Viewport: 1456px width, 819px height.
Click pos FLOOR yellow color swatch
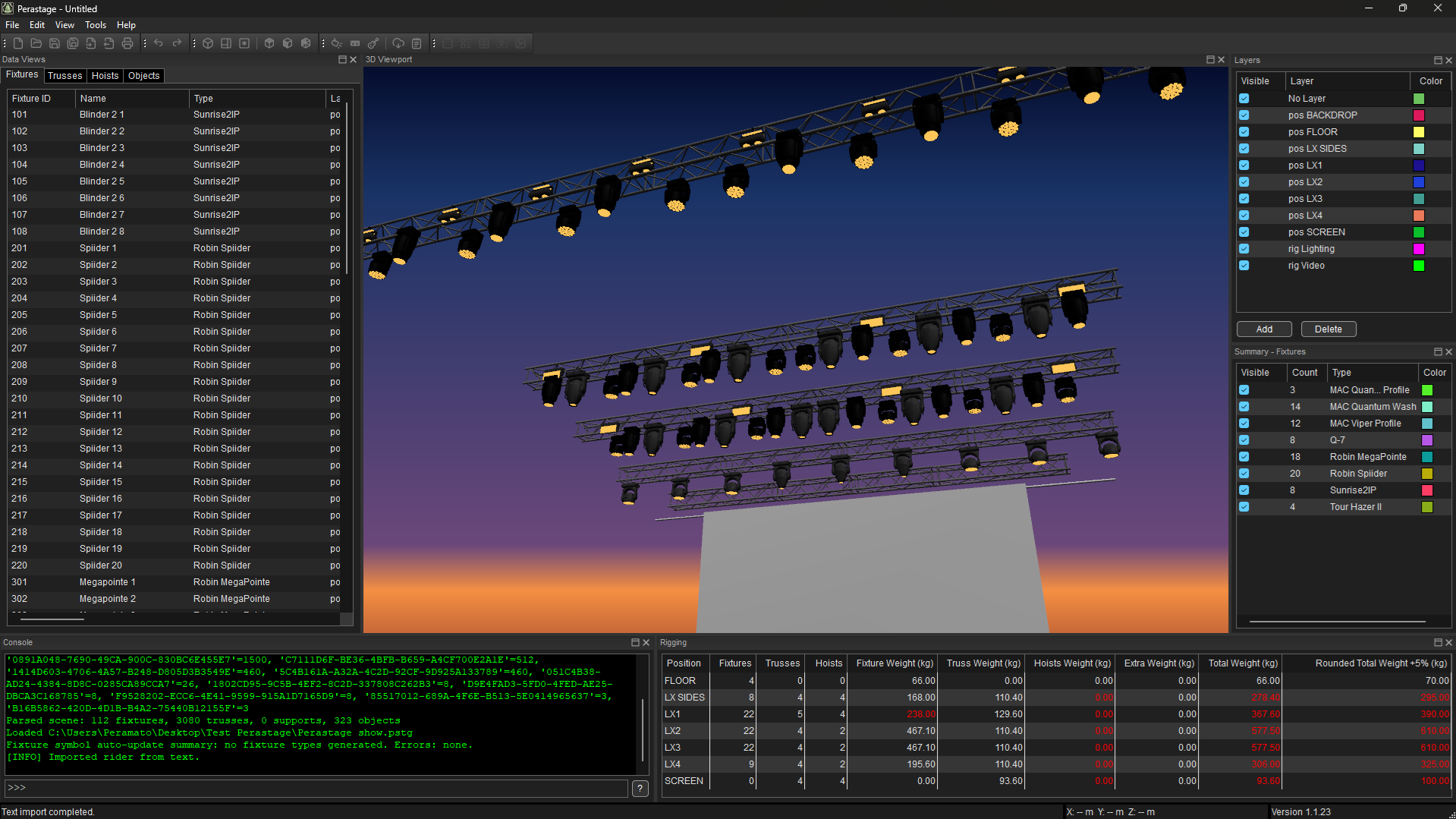[x=1419, y=132]
